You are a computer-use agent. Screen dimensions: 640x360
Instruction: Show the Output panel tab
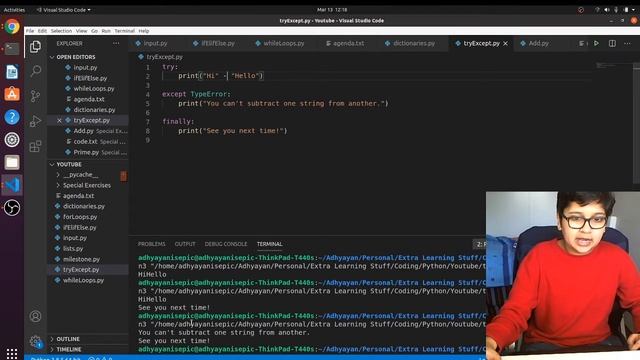tap(185, 244)
